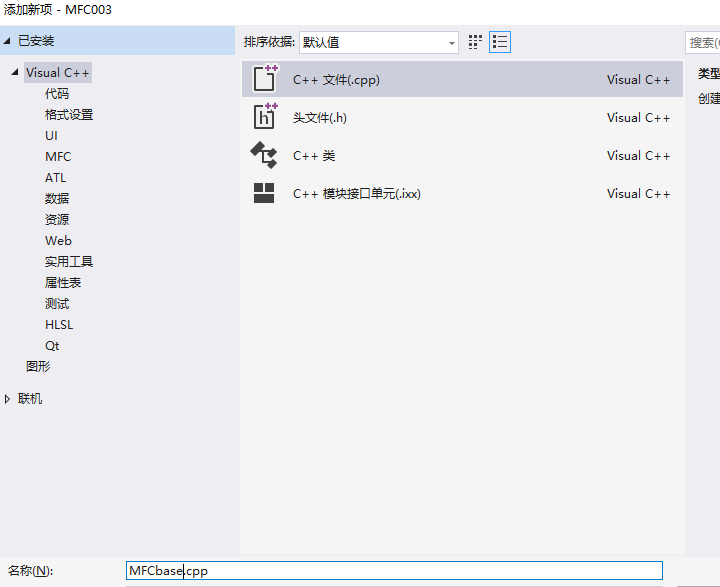Click Visual C++ type in 头文件 row
The height and width of the screenshot is (587, 720).
[x=638, y=118]
